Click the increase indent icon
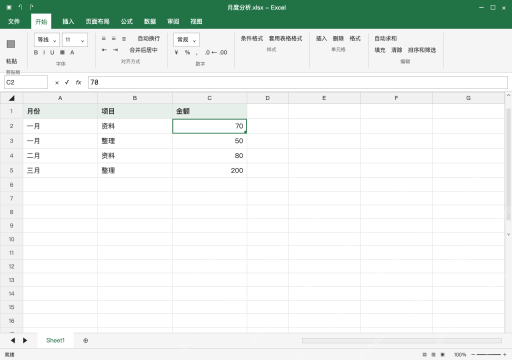The height and width of the screenshot is (360, 512). pyautogui.click(x=115, y=50)
